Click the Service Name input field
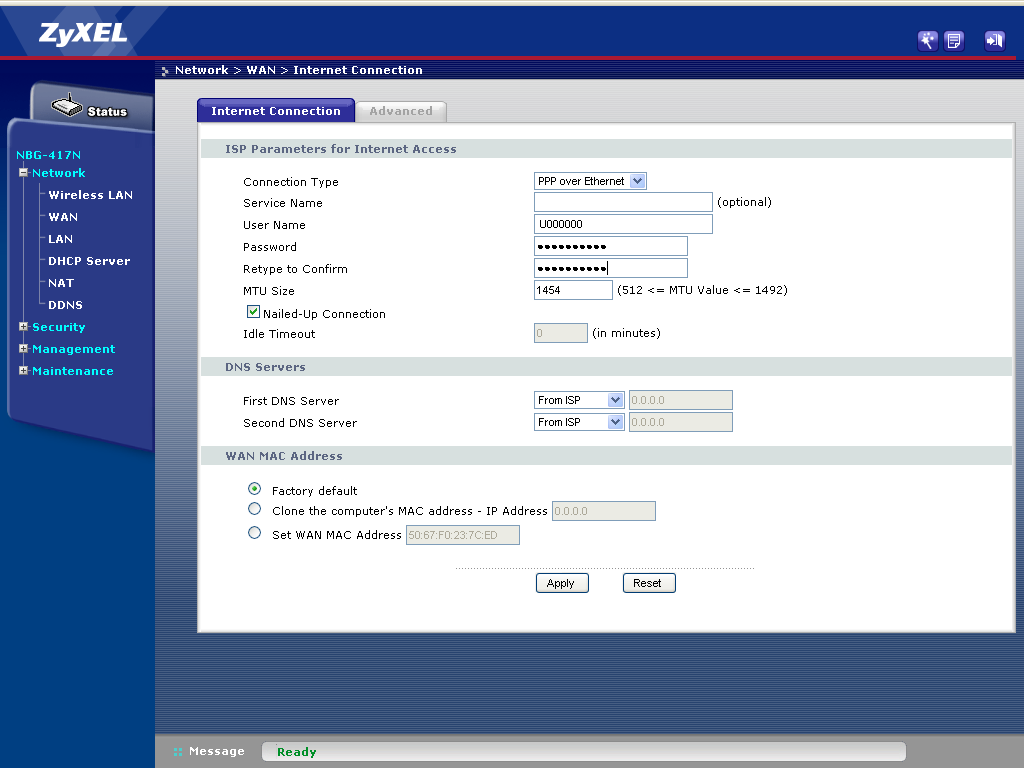1024x768 pixels. [623, 202]
